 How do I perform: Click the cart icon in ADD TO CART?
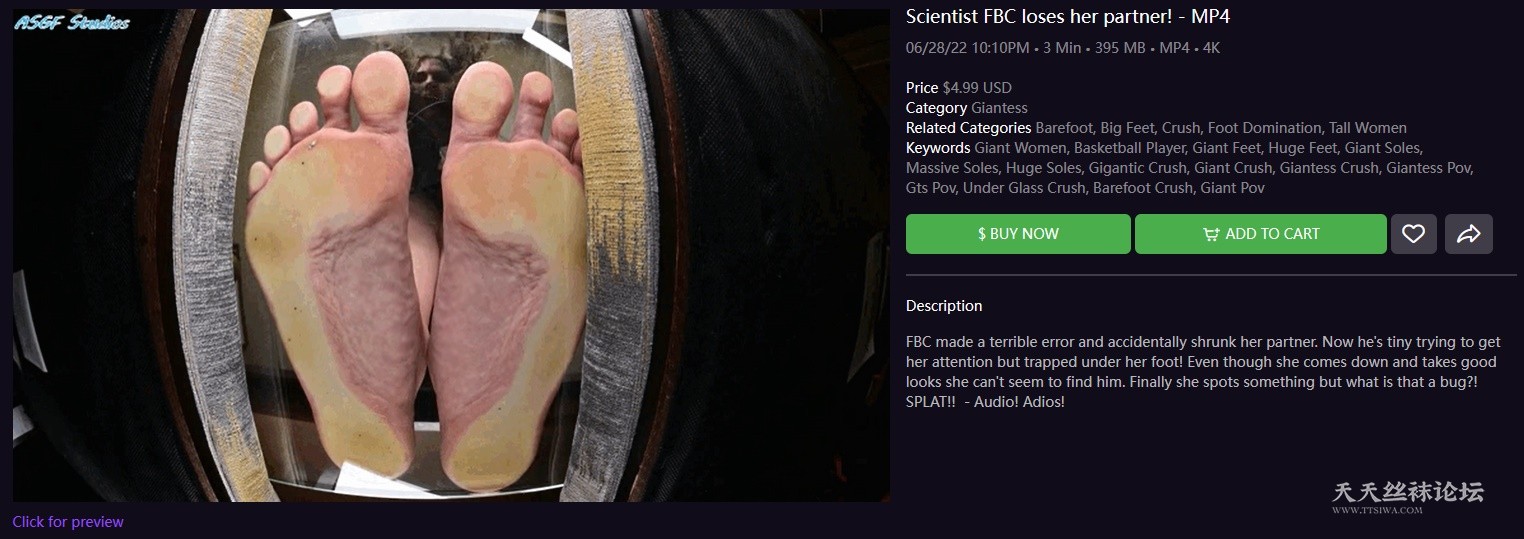coord(1211,234)
